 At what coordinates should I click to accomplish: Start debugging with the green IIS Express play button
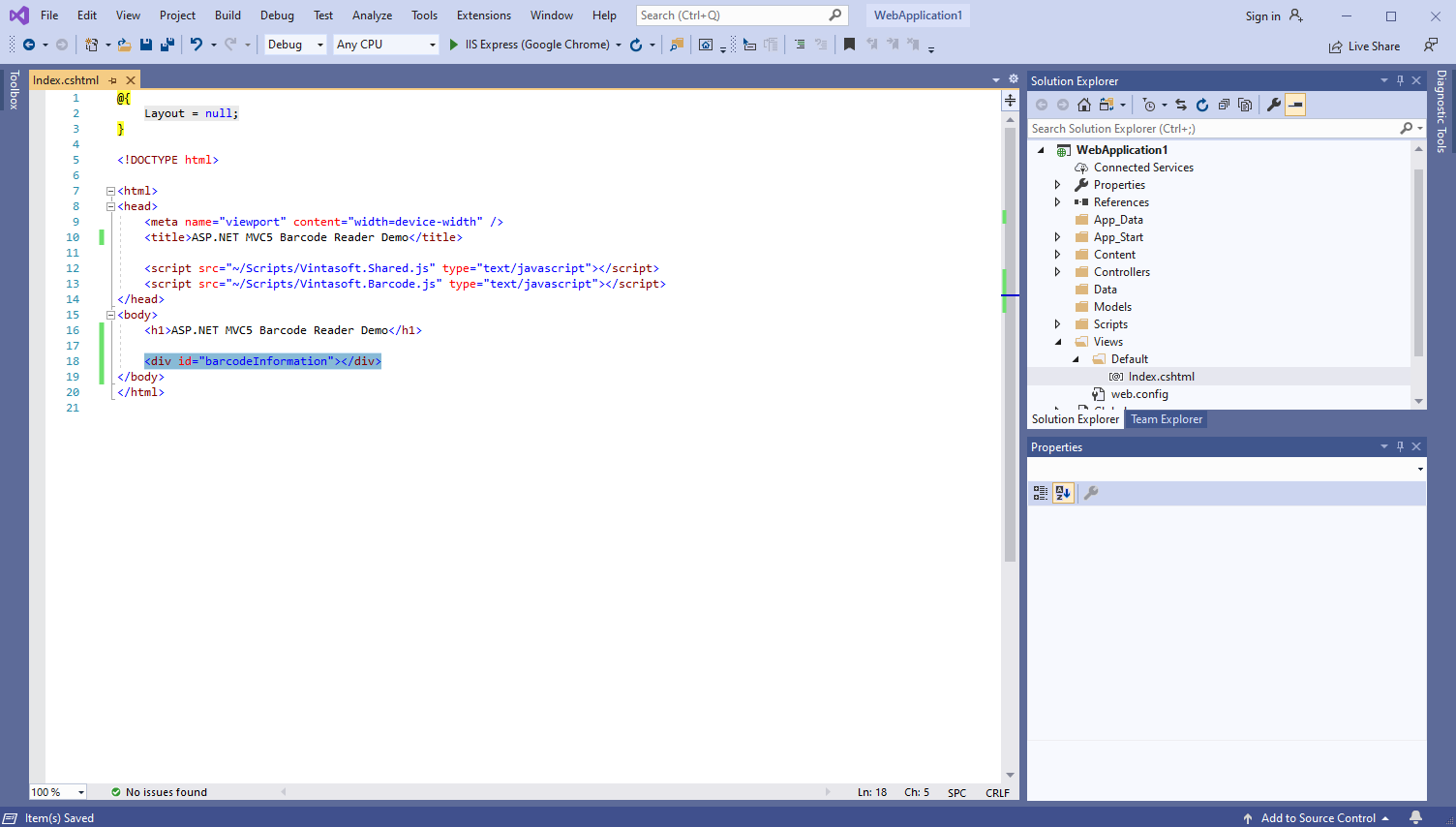click(x=453, y=45)
